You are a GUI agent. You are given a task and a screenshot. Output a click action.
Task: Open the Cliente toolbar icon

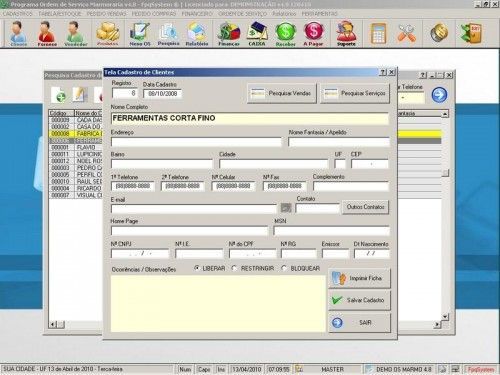coord(18,33)
